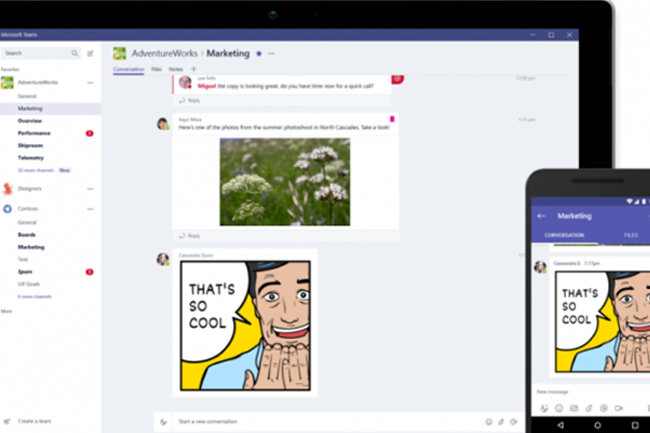Expand 6 more channels under Contoso
The height and width of the screenshot is (433, 650).
tap(34, 296)
